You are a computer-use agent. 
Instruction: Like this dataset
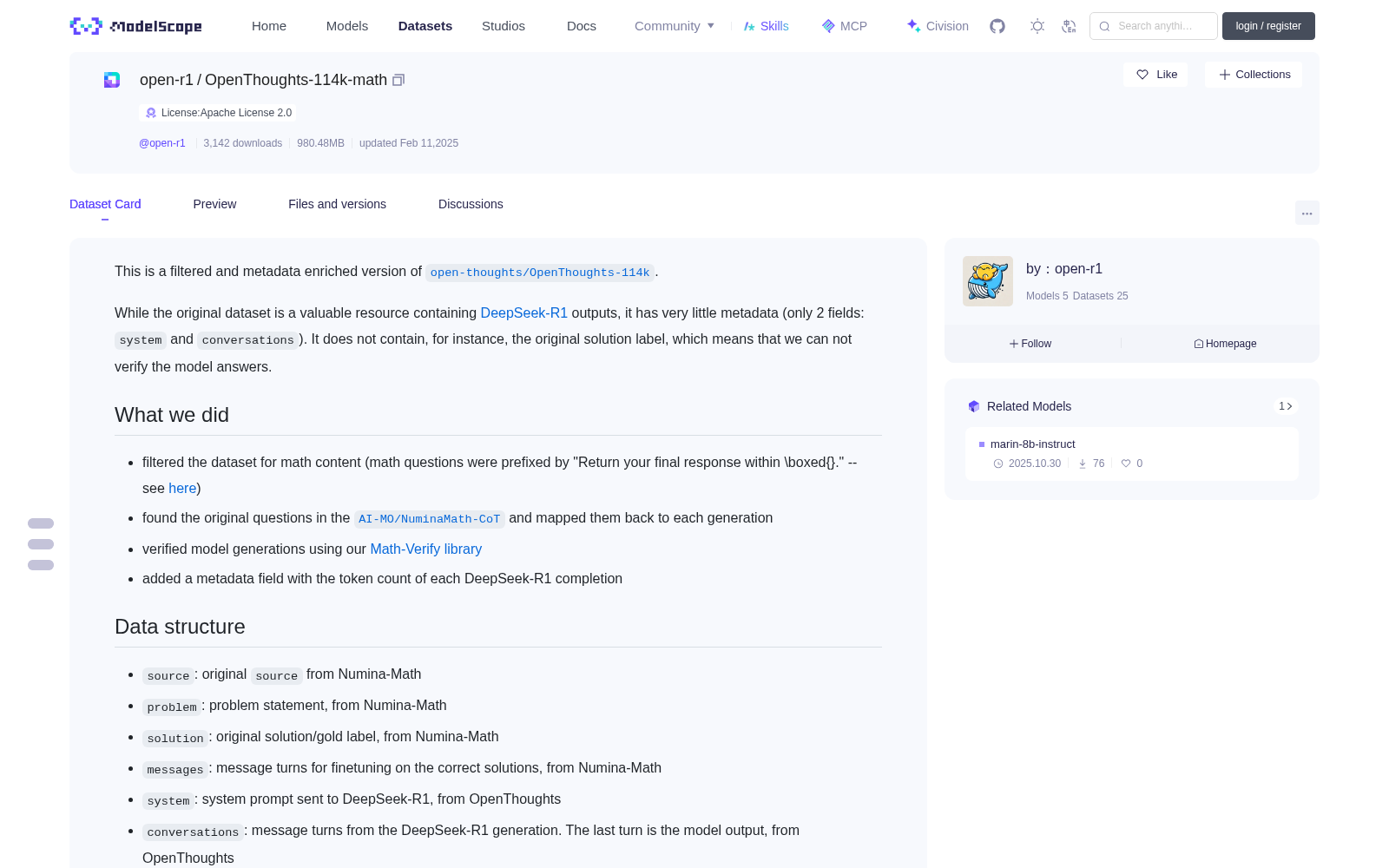click(1156, 75)
